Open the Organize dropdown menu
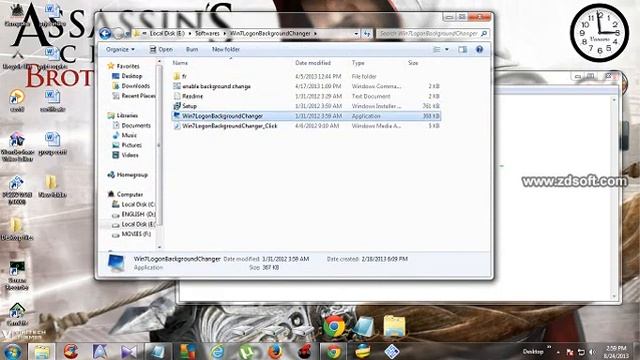 pos(120,49)
